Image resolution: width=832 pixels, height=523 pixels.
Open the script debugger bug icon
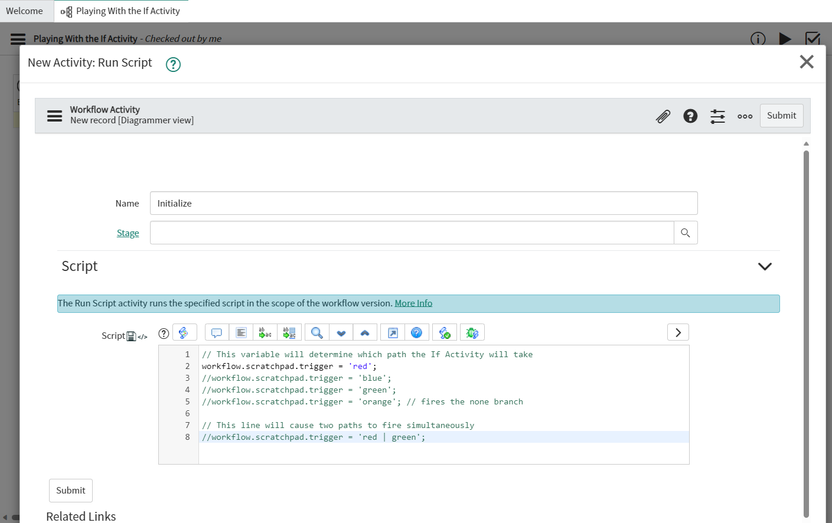coord(472,333)
